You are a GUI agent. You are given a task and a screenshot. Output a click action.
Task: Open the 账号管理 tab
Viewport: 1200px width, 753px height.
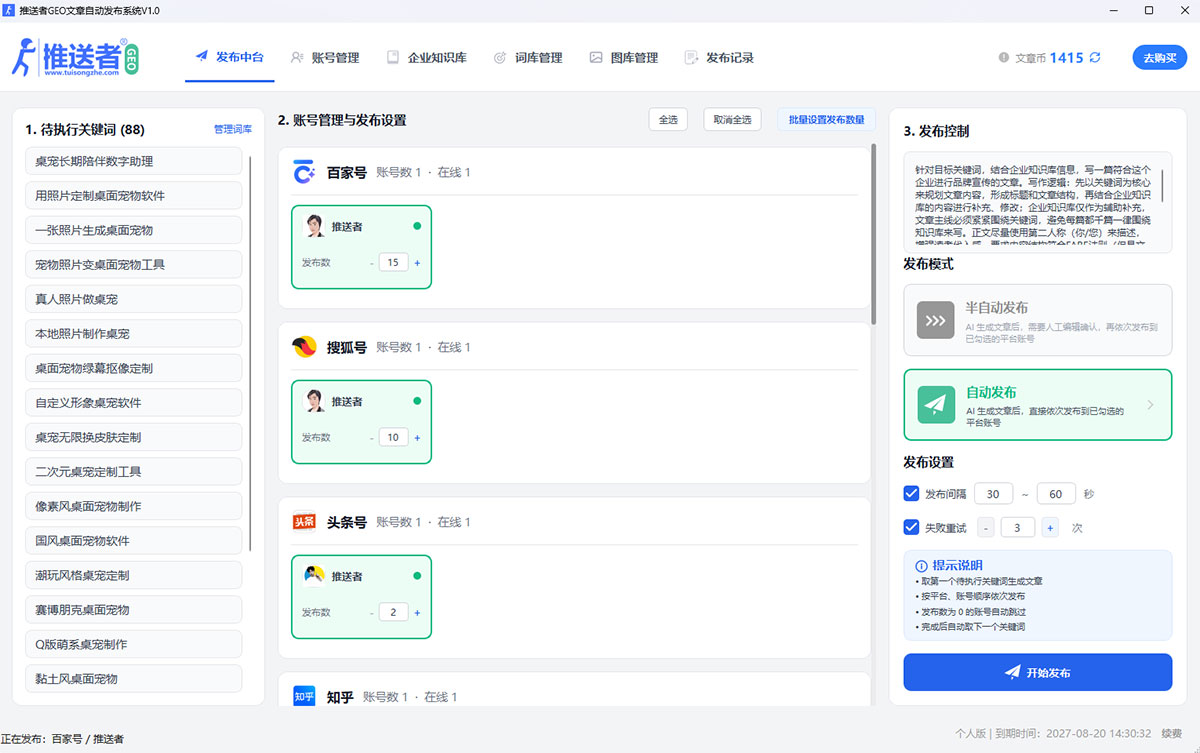click(325, 58)
